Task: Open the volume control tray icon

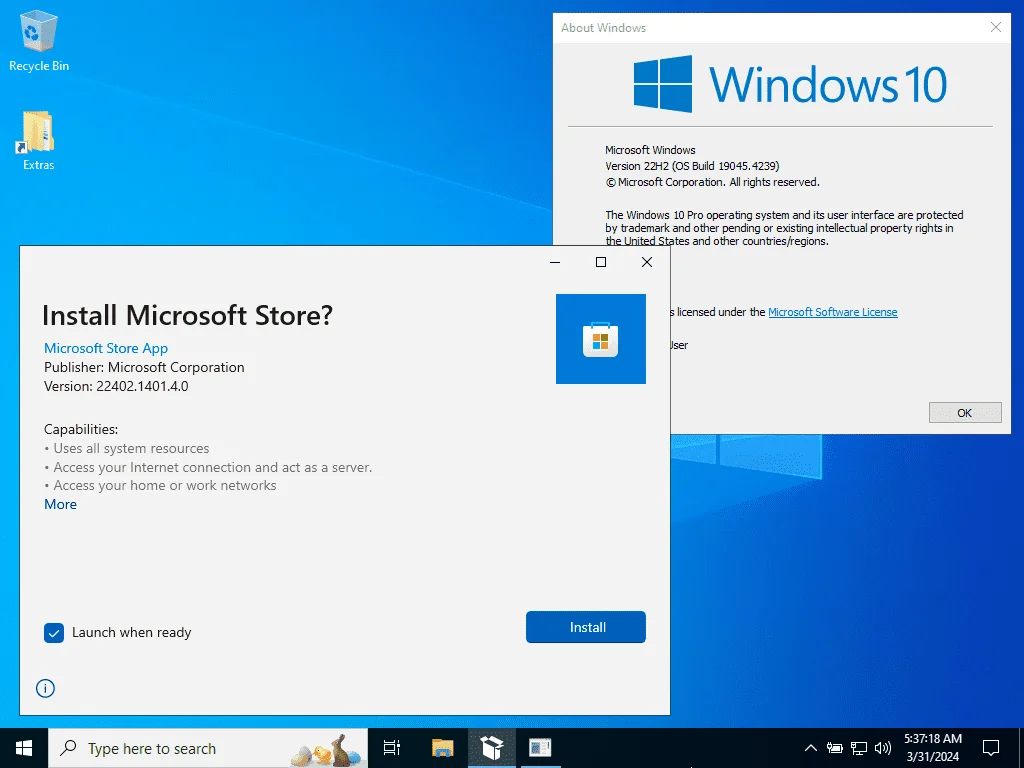Action: click(883, 748)
